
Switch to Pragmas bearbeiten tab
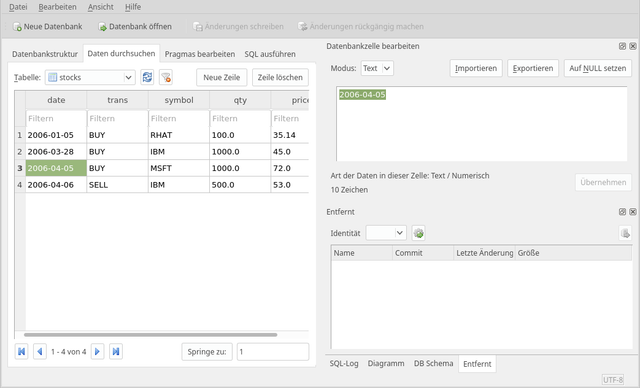pyautogui.click(x=200, y=54)
